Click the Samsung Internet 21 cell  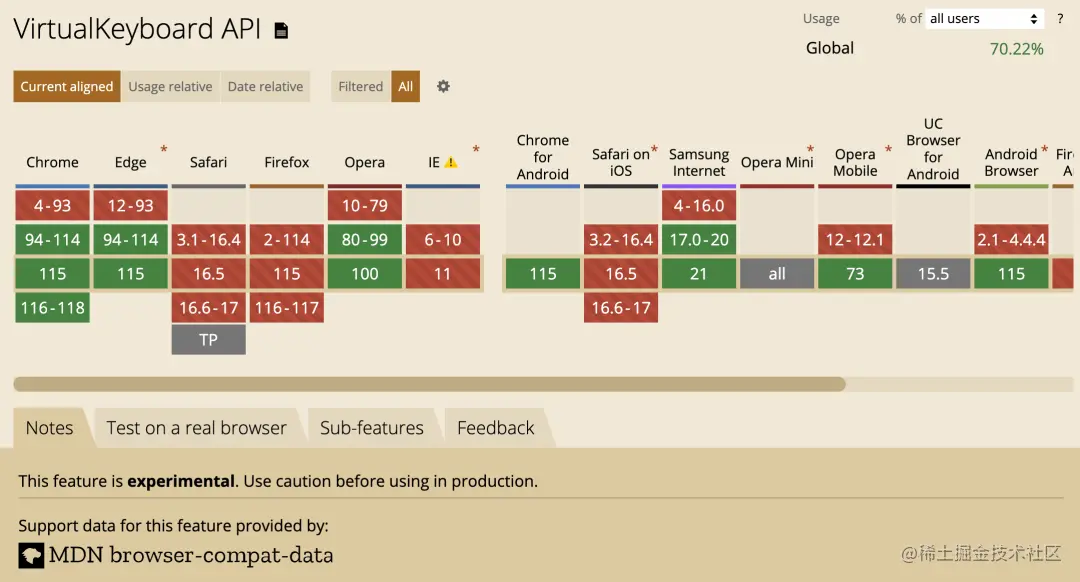coord(699,273)
